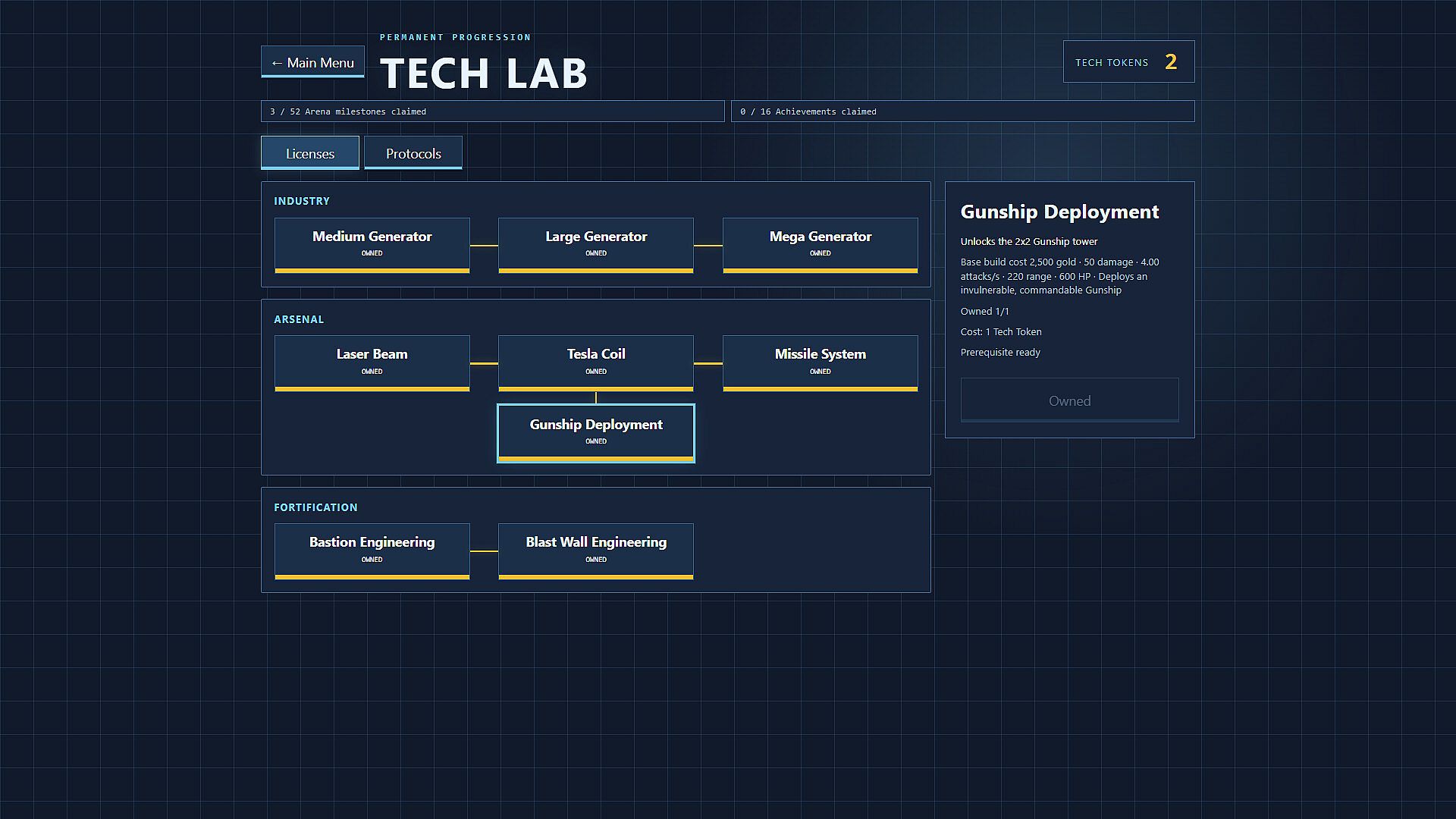Click the FORTIFICATION section heading
The height and width of the screenshot is (819, 1456).
click(315, 507)
